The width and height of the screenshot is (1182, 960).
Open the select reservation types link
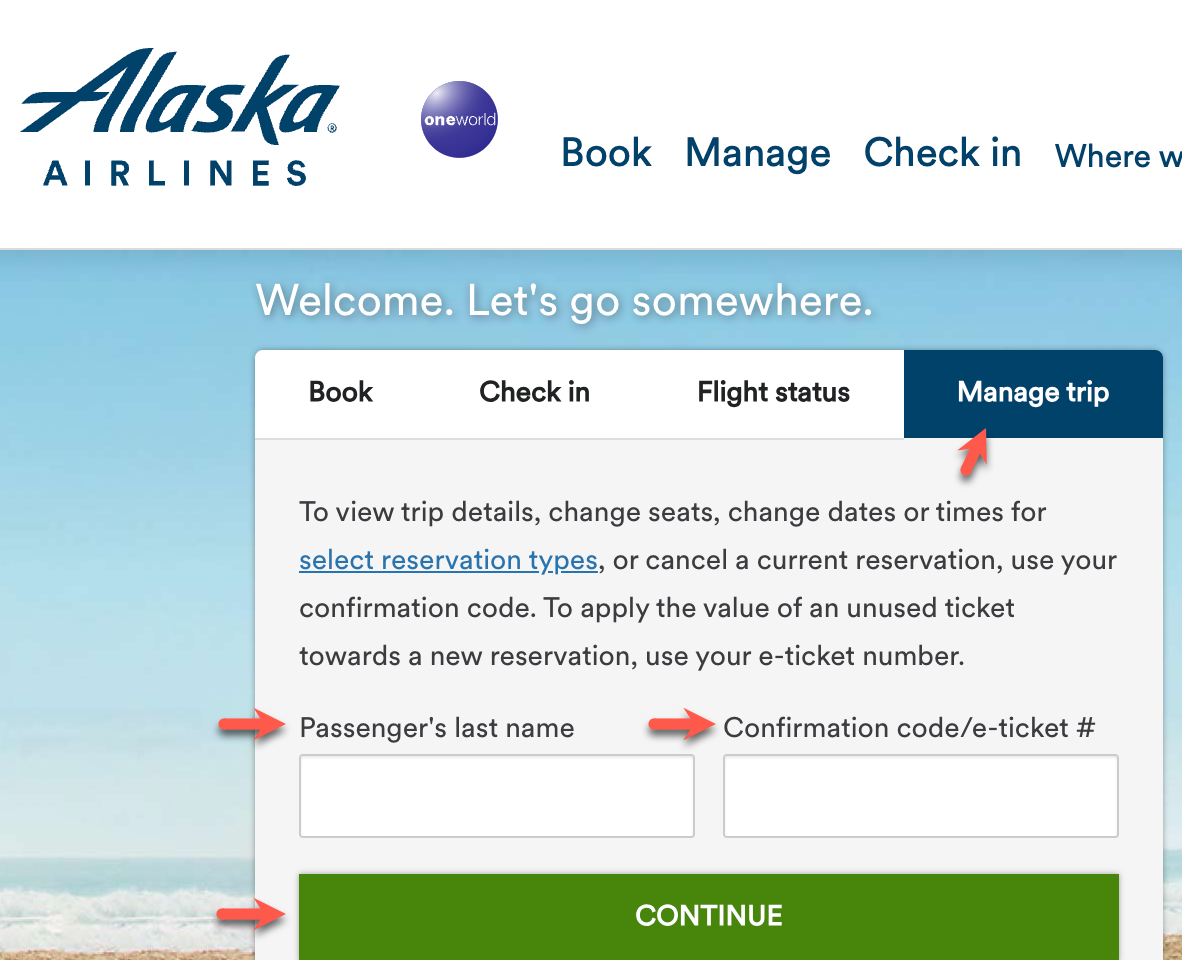(448, 560)
